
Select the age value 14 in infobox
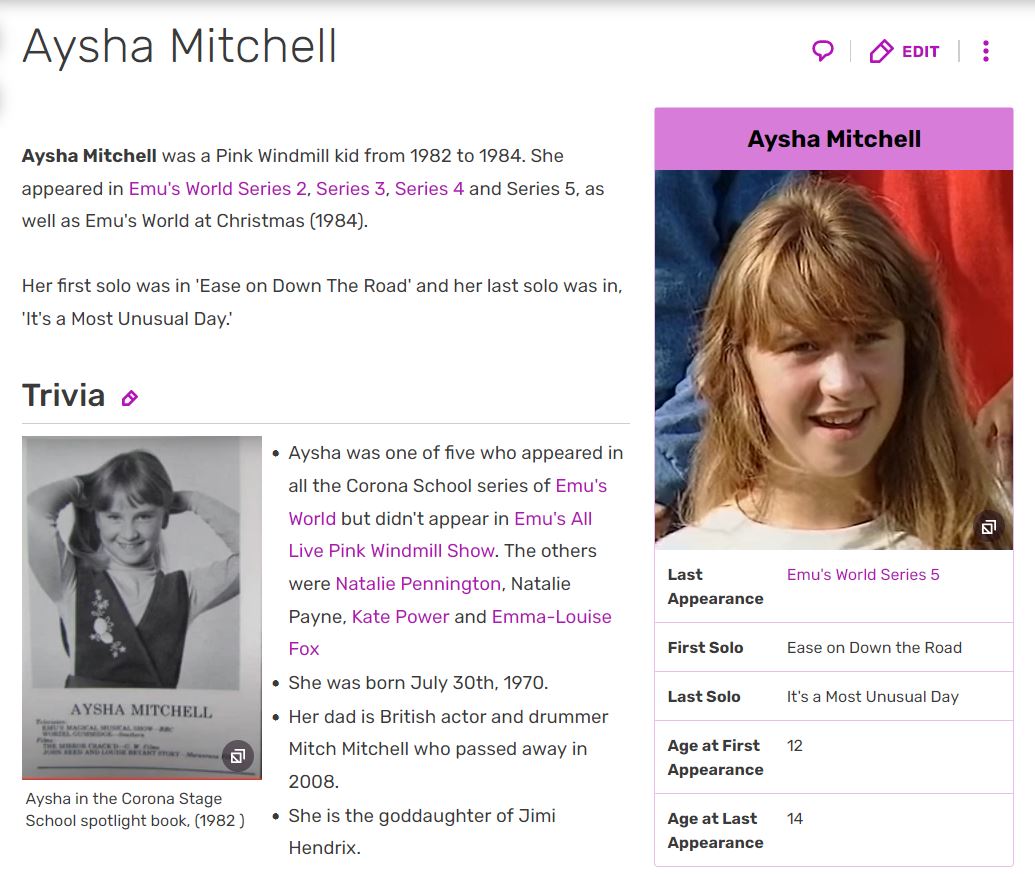pos(795,819)
